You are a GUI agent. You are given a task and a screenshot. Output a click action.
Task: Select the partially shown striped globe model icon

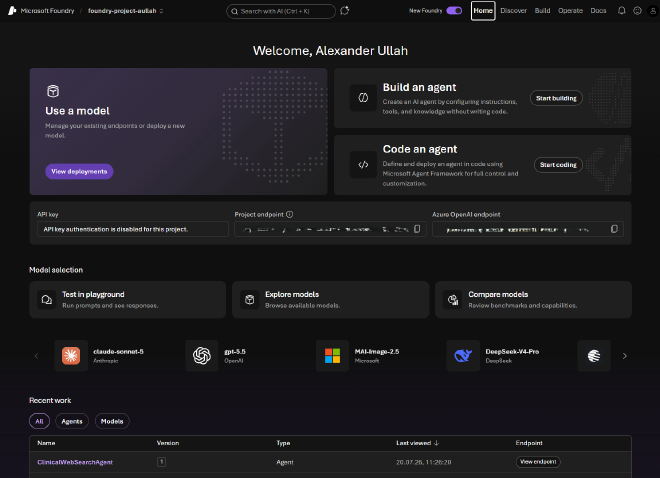click(x=594, y=356)
